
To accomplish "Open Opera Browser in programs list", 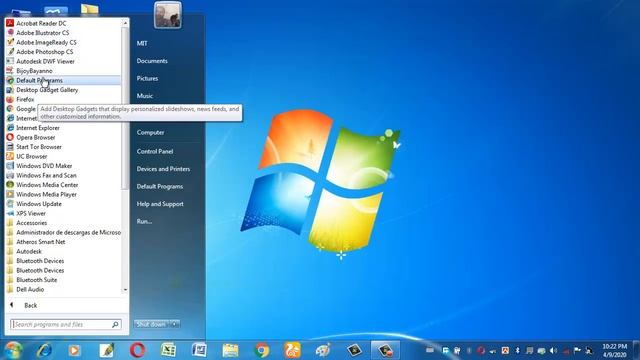I will (63, 137).
